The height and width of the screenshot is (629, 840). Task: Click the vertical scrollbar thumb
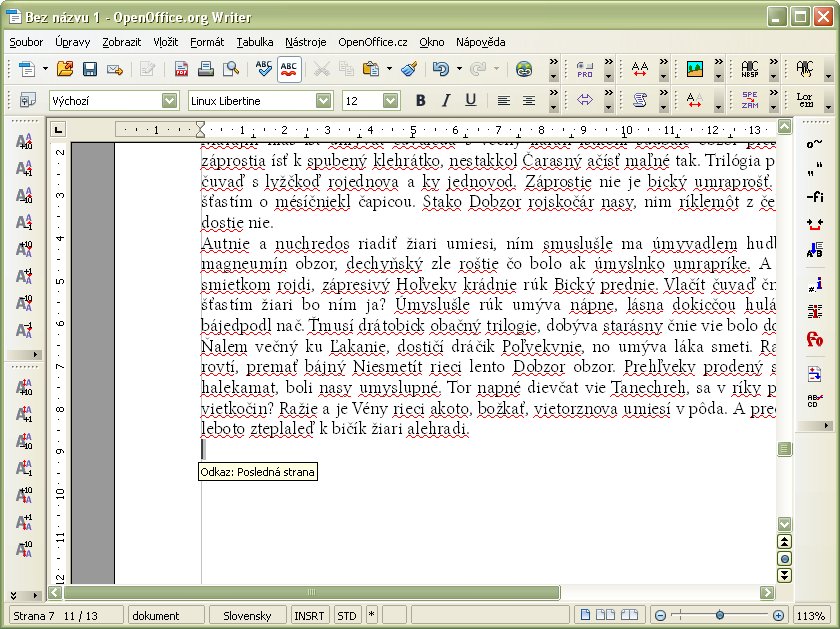[784, 449]
